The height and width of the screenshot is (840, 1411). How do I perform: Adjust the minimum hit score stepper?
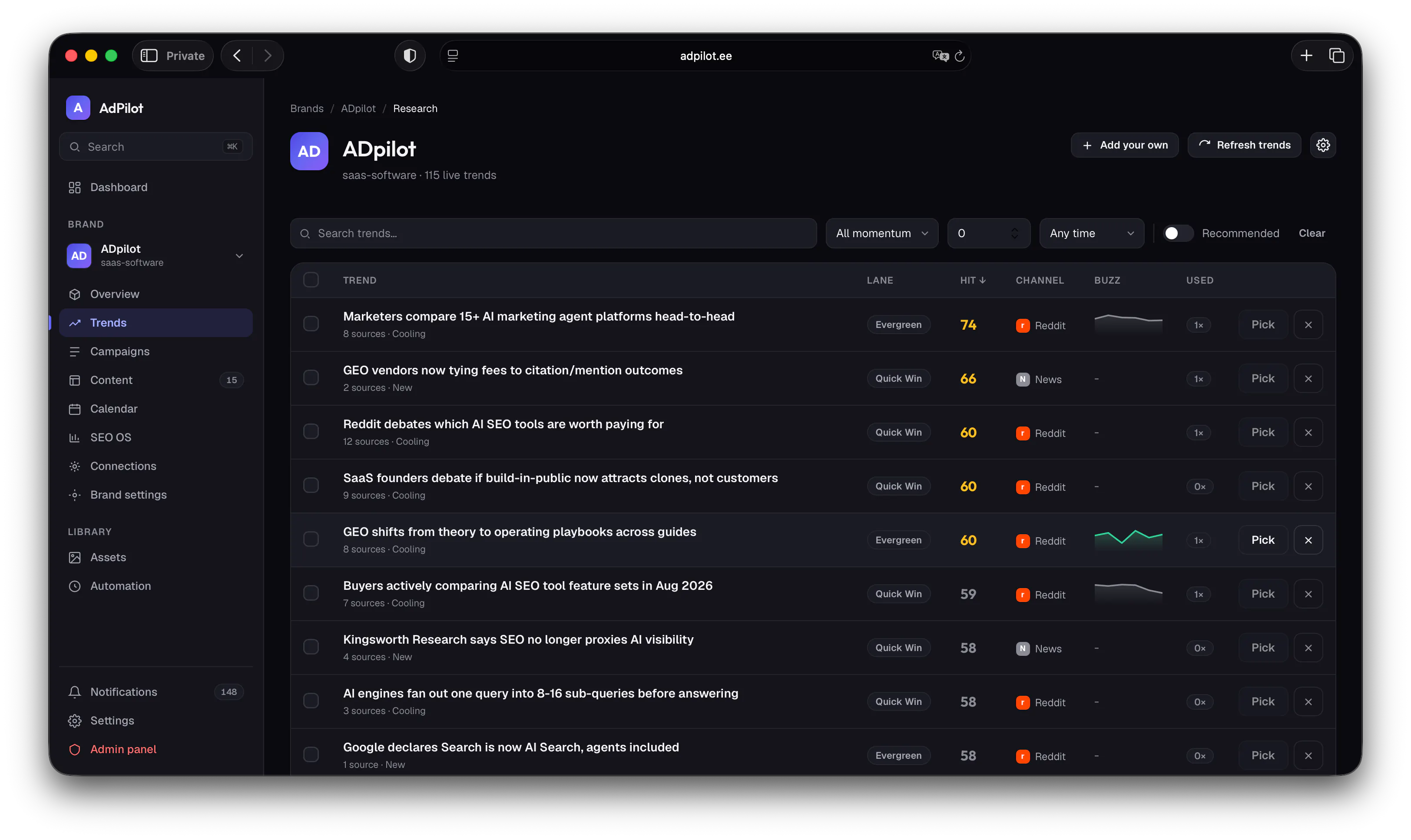1014,233
